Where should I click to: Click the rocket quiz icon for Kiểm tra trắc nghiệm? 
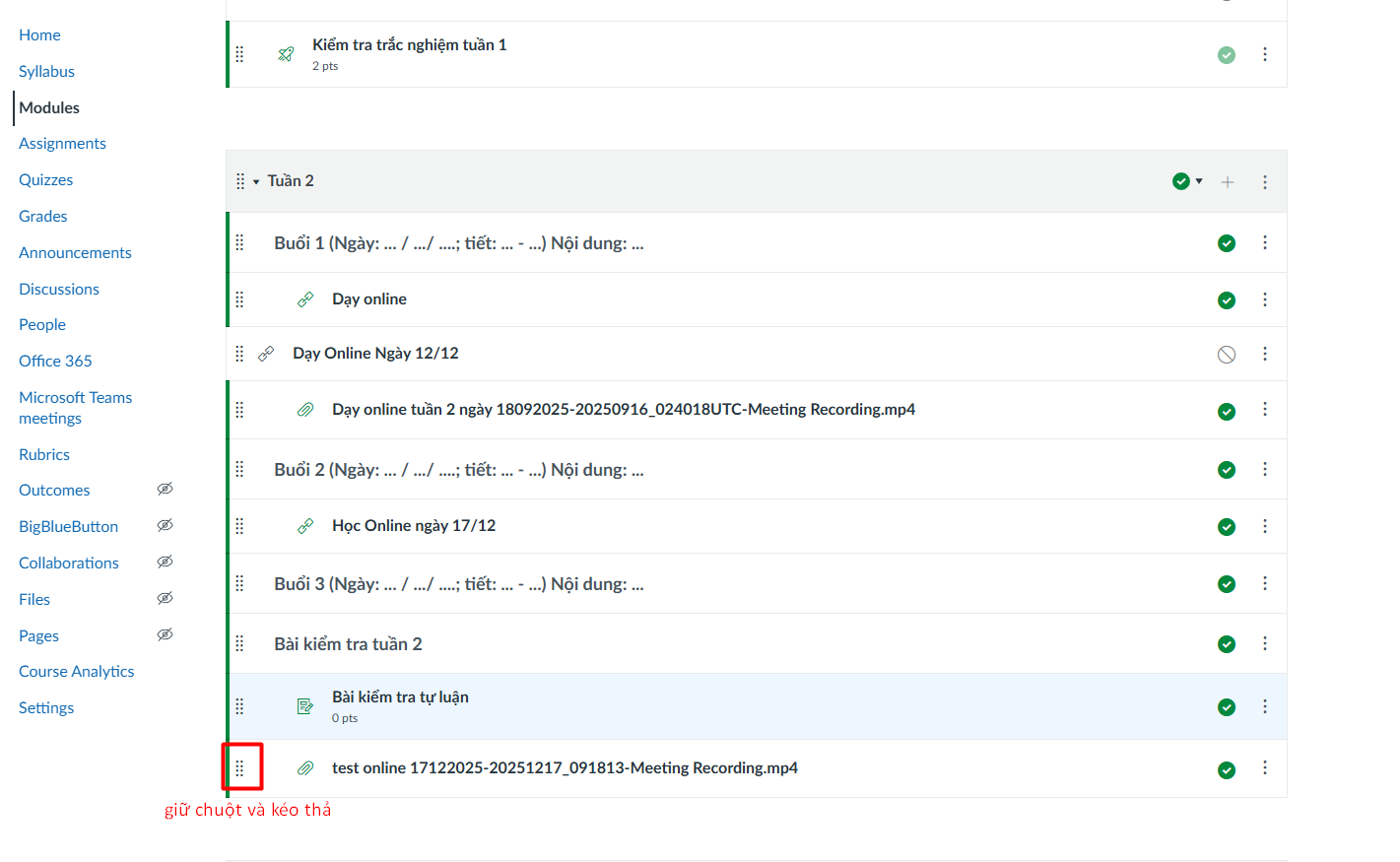click(x=286, y=54)
